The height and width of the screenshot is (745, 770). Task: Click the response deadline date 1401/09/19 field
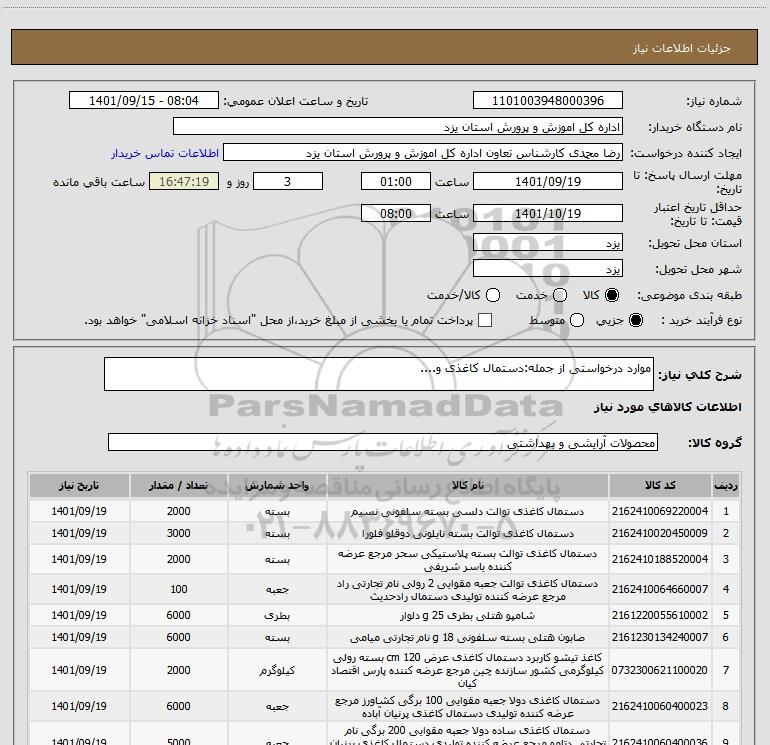tap(548, 181)
